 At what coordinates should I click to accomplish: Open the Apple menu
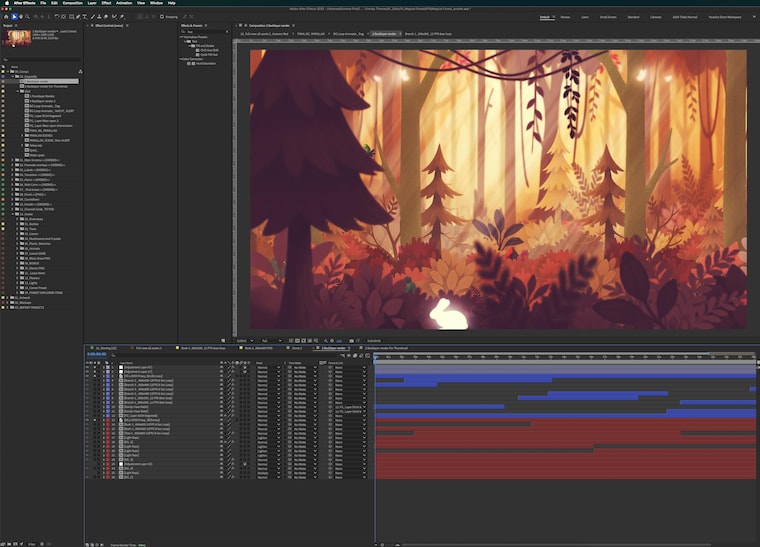[x=6, y=3]
